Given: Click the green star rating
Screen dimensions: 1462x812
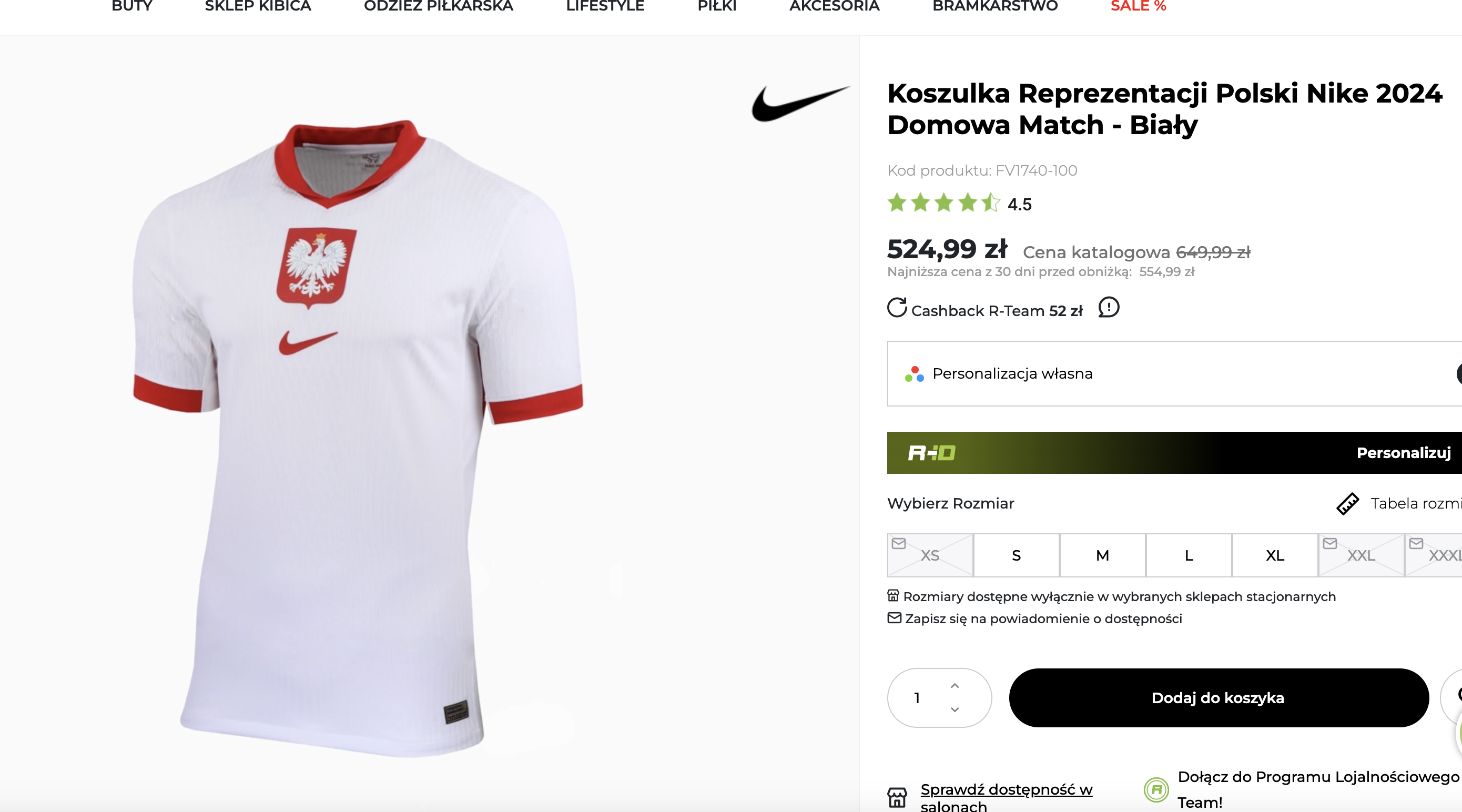Looking at the screenshot, I should 943,202.
